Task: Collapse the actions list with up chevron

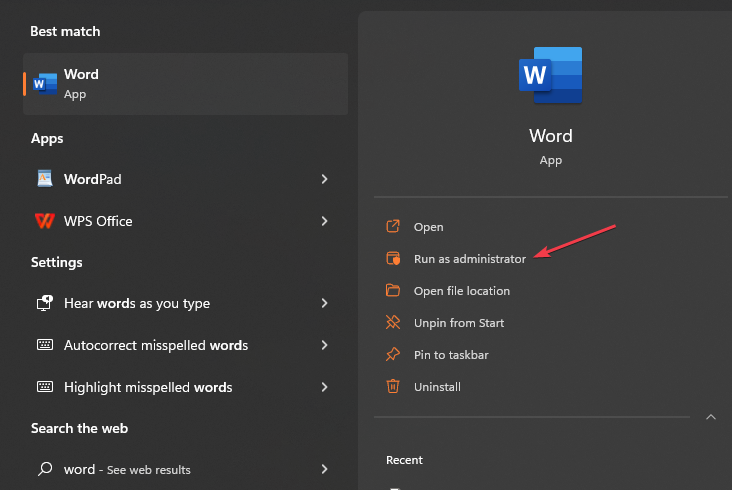Action: (711, 417)
